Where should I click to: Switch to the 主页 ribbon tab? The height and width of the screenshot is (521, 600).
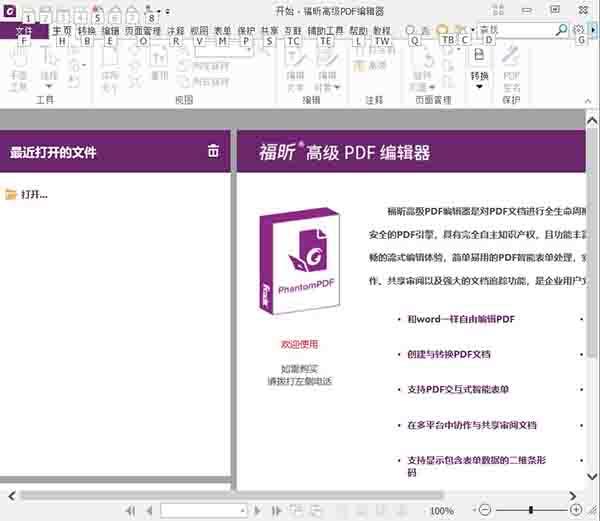62,31
